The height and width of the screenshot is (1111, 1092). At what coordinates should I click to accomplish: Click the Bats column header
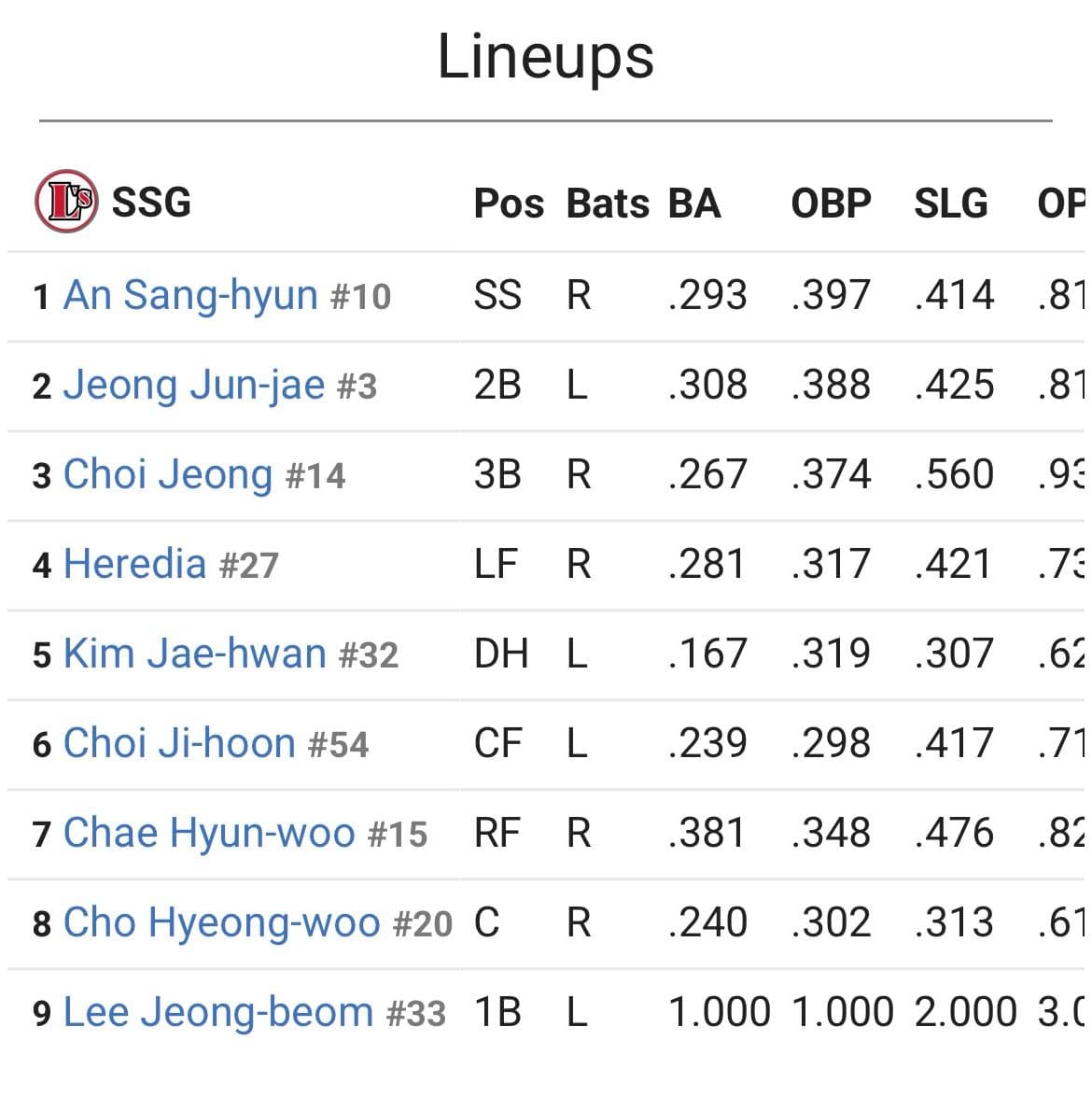[x=608, y=204]
